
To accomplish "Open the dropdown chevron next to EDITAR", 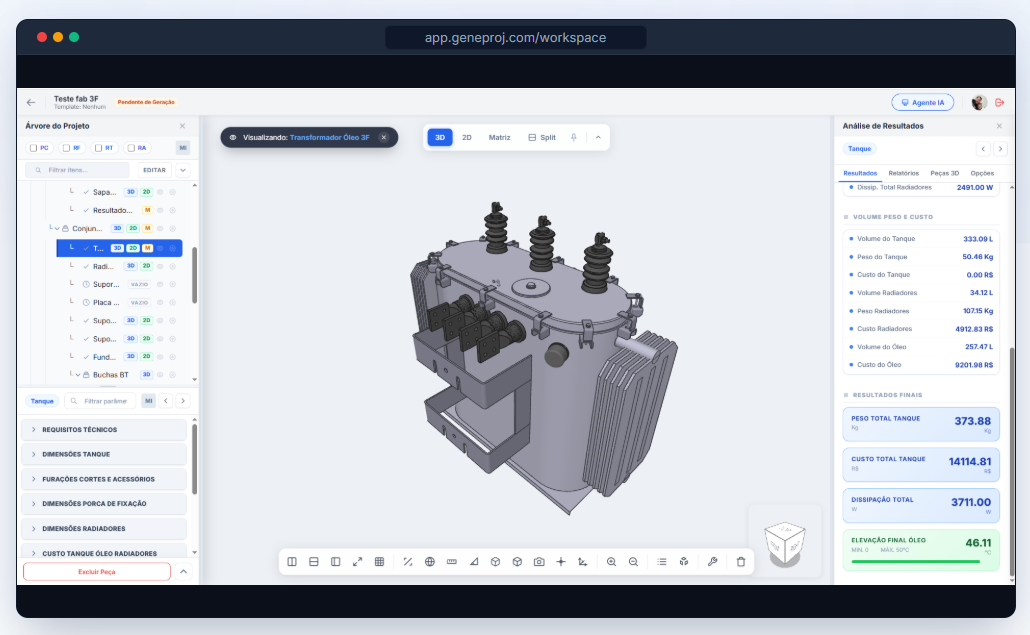I will (183, 170).
